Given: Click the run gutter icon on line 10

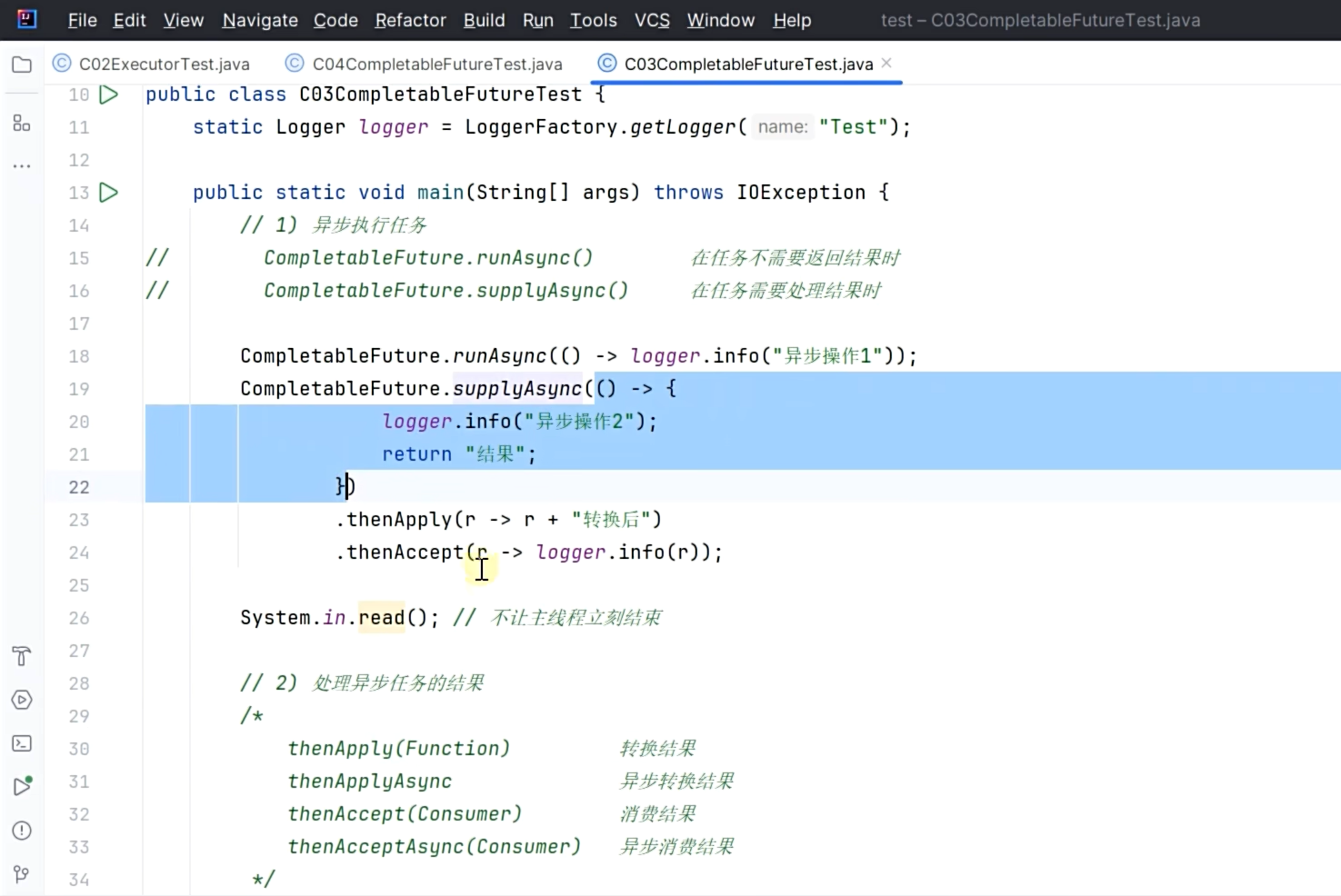Looking at the screenshot, I should click(x=108, y=94).
